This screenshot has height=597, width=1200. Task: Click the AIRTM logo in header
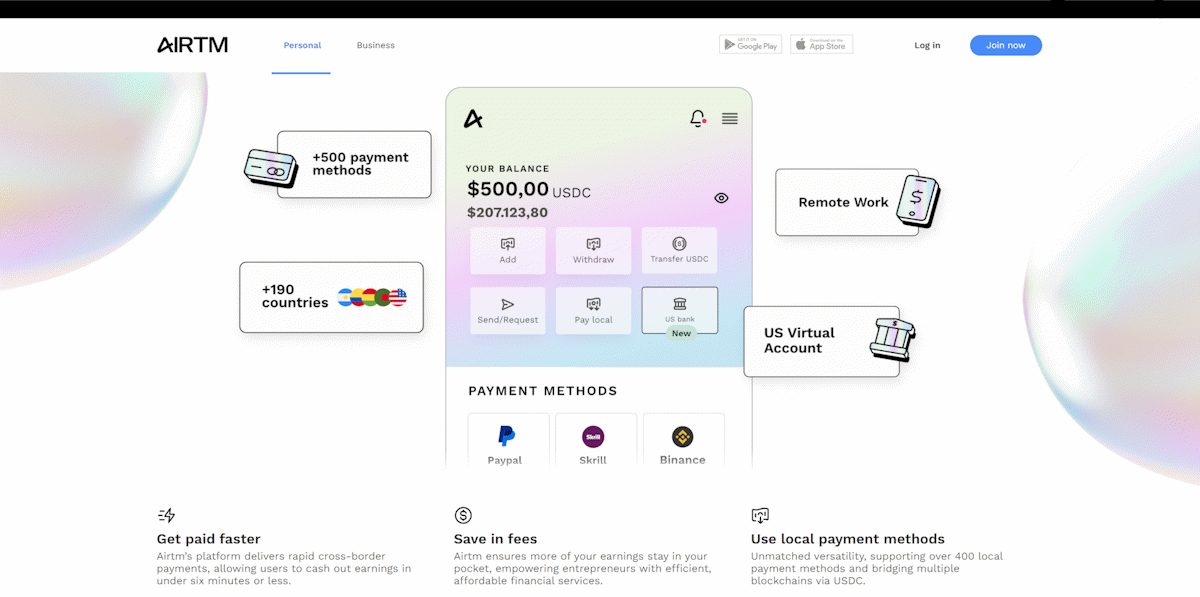tap(192, 45)
